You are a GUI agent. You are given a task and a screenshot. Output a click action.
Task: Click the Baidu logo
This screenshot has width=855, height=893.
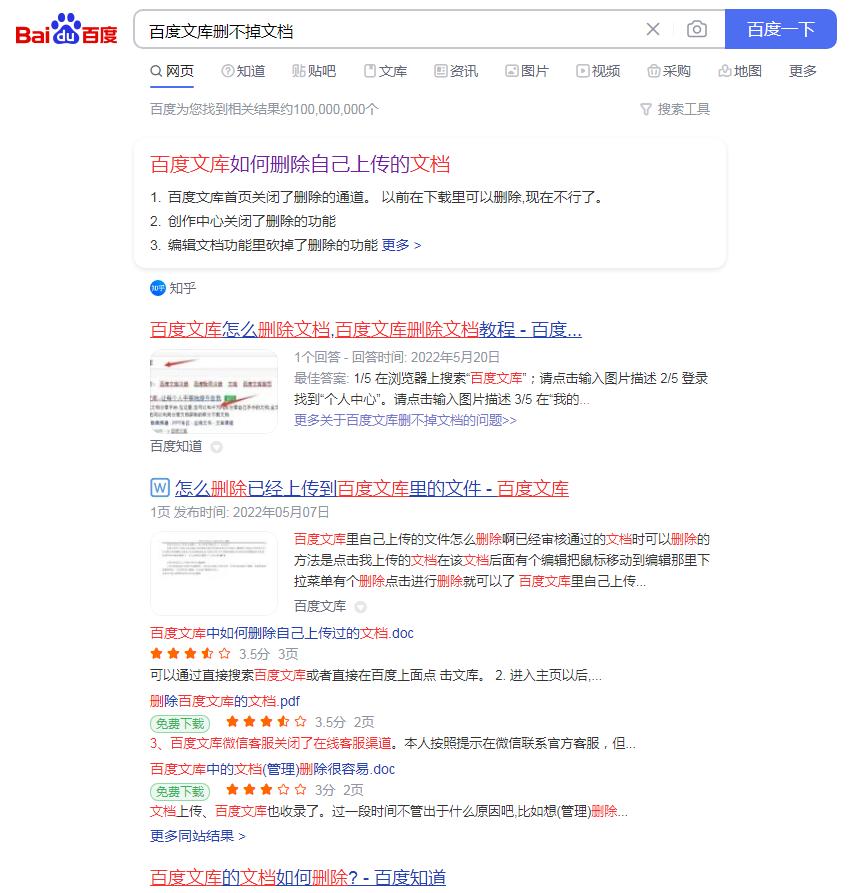[65, 30]
